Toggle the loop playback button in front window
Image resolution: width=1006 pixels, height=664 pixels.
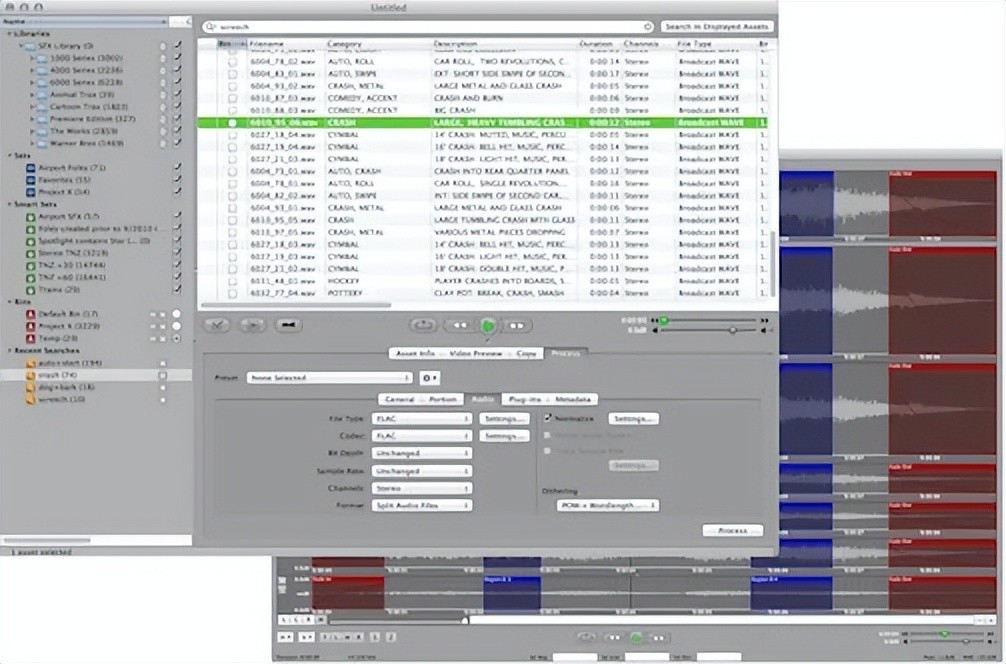point(423,325)
